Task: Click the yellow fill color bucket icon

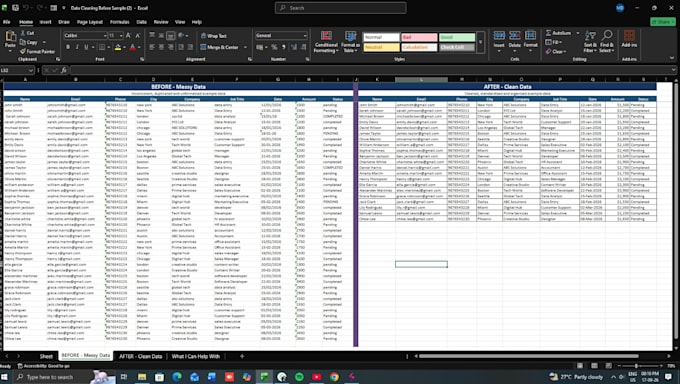Action: pos(118,47)
